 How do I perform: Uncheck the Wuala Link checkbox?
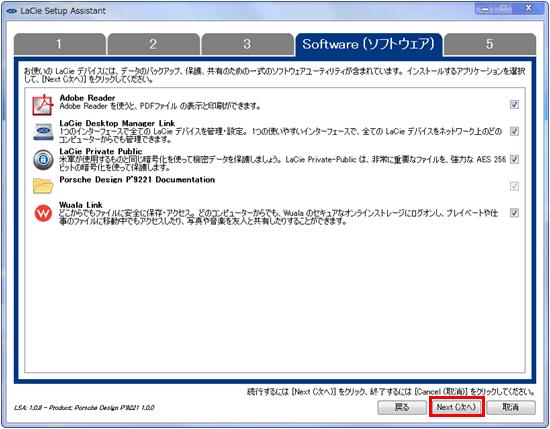coord(514,213)
